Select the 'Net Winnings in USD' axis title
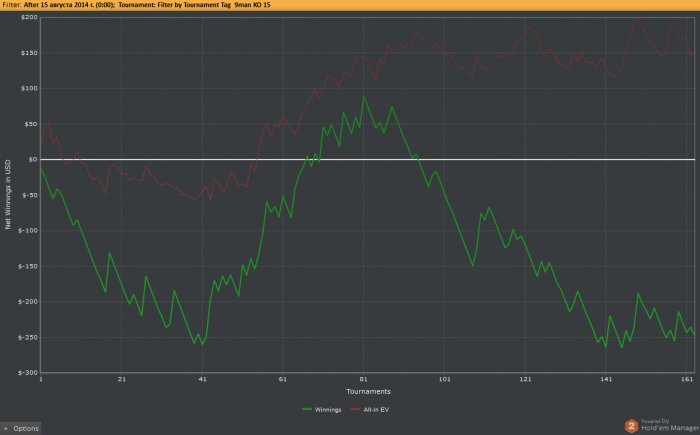This screenshot has width=700, height=435. click(x=8, y=195)
